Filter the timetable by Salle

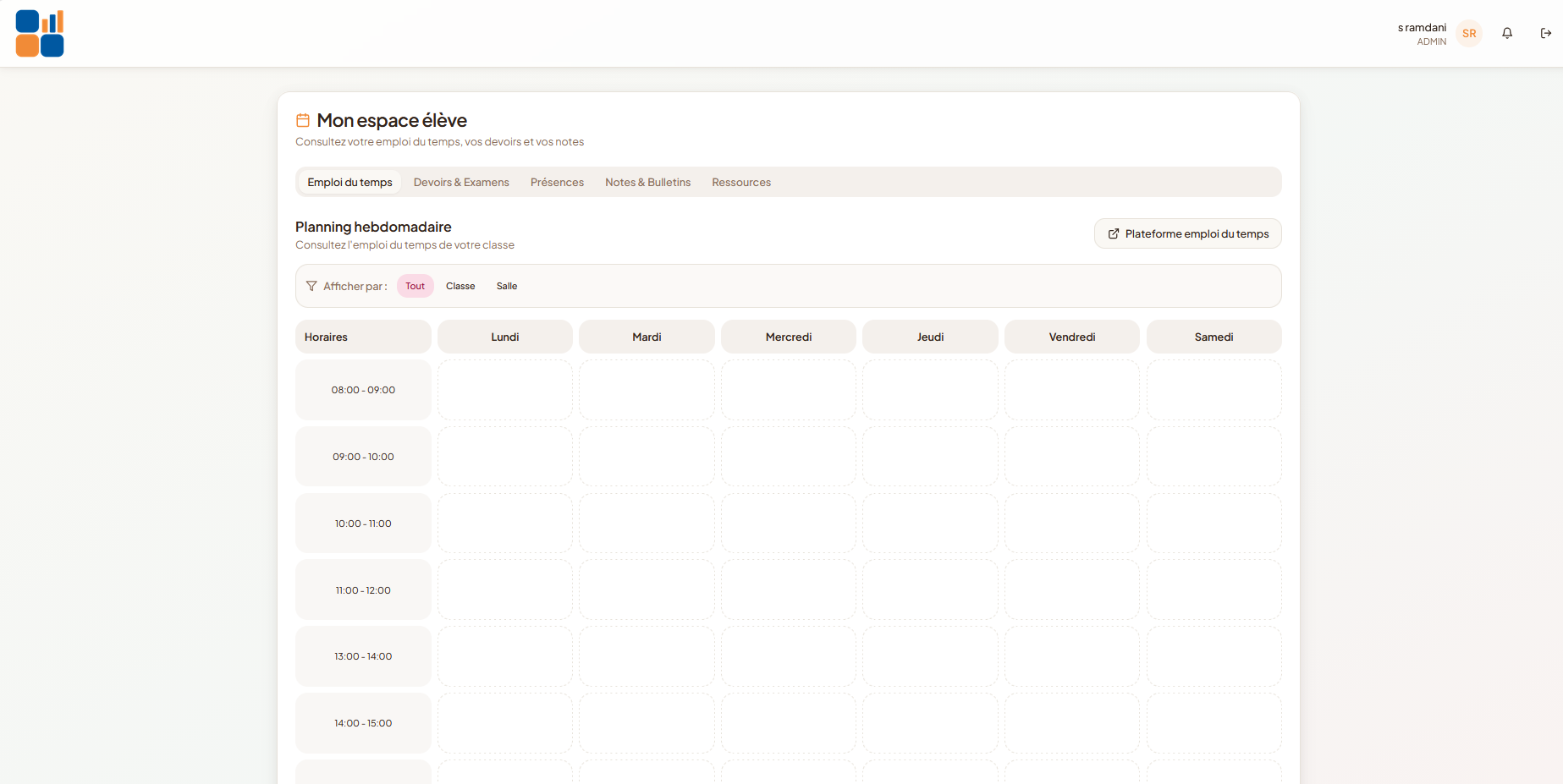coord(507,286)
